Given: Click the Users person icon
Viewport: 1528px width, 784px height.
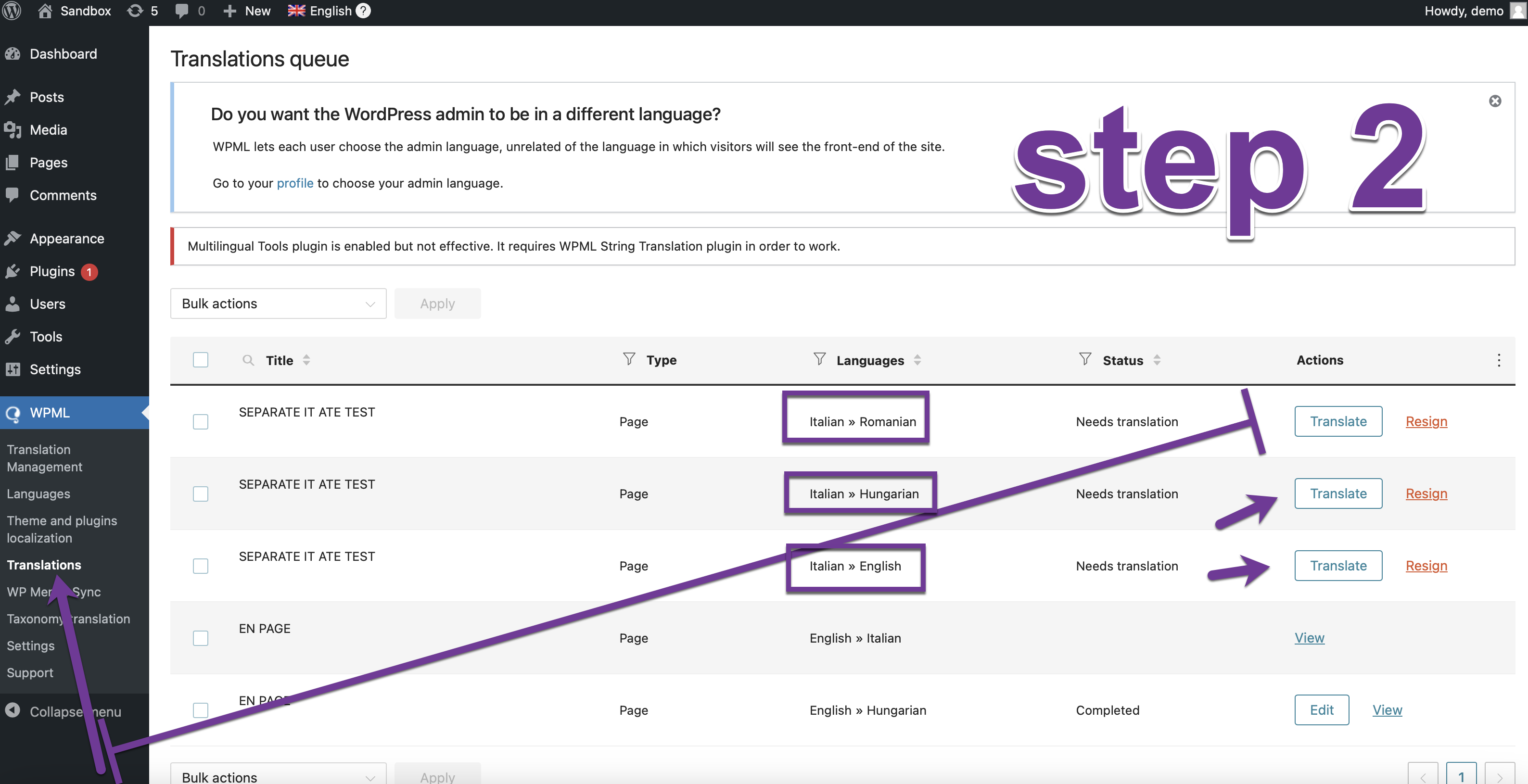Looking at the screenshot, I should pyautogui.click(x=13, y=303).
